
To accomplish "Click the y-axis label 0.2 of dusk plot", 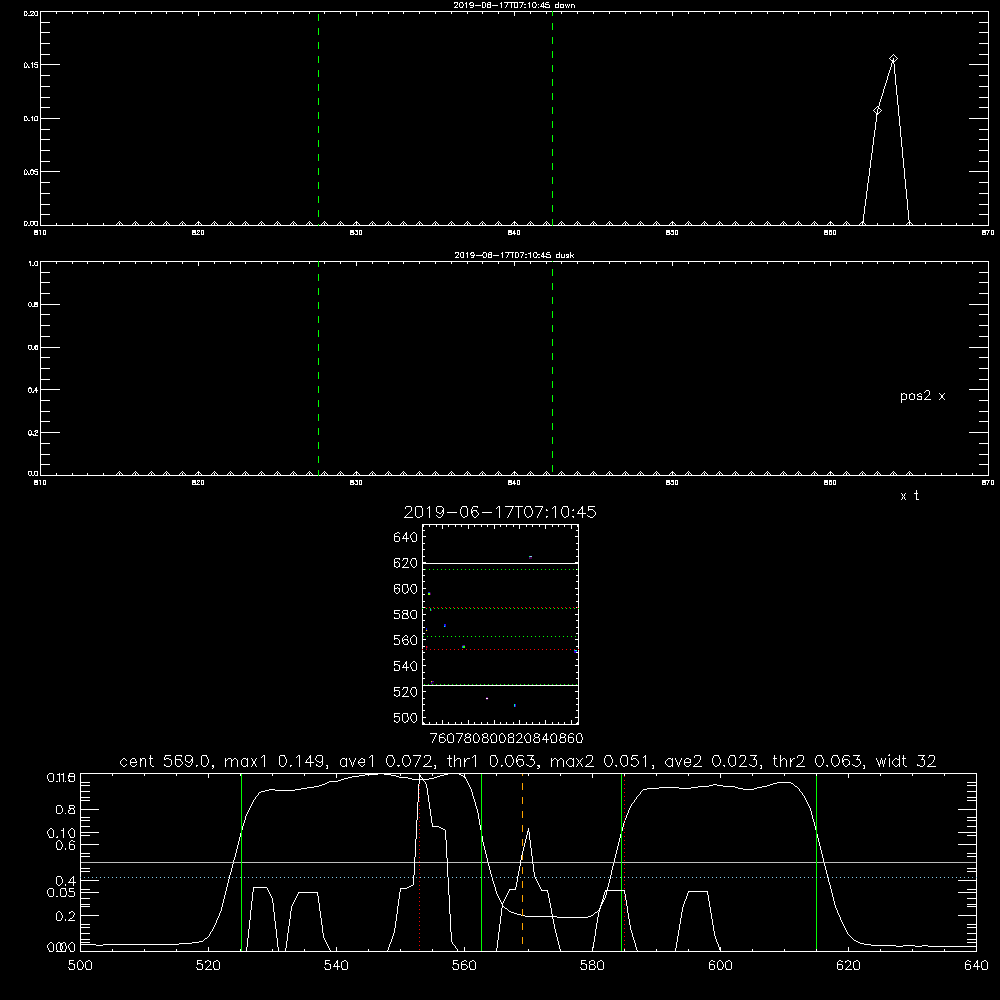I will pos(33,433).
